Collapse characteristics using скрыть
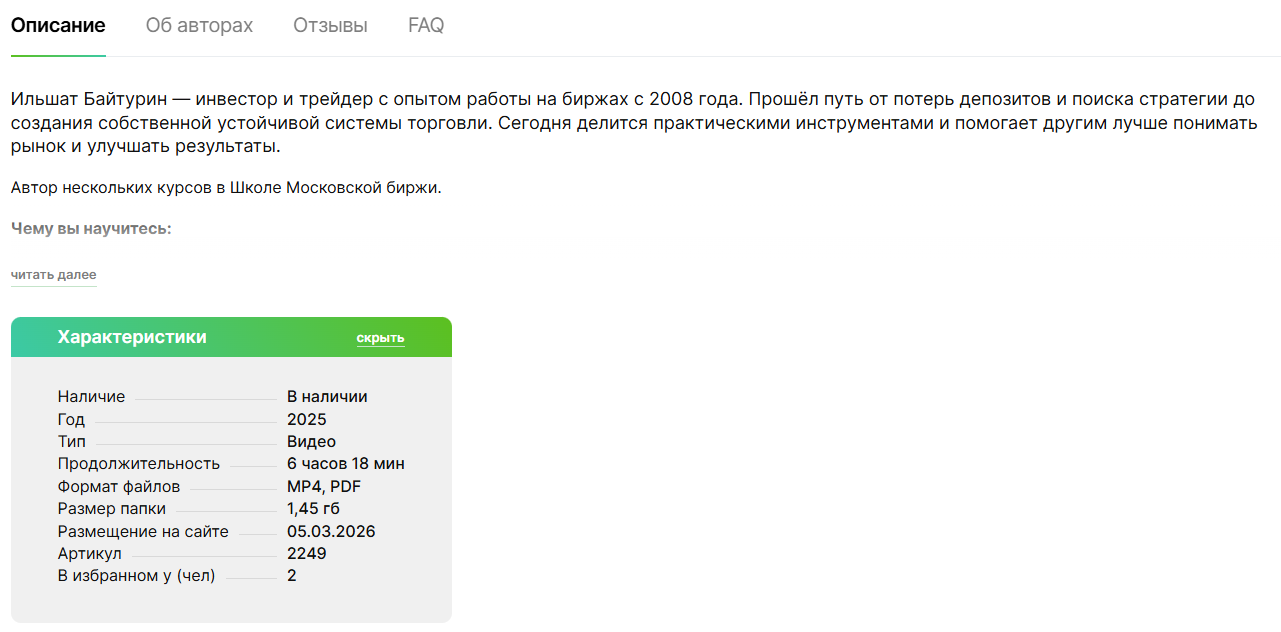1281x632 pixels. point(380,338)
